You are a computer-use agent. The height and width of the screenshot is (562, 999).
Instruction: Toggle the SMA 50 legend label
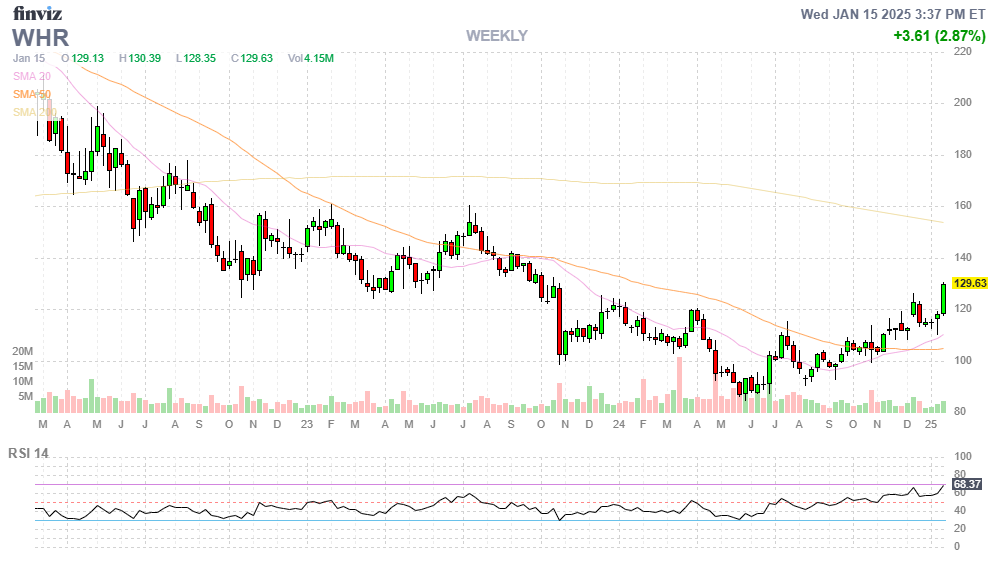pos(31,94)
